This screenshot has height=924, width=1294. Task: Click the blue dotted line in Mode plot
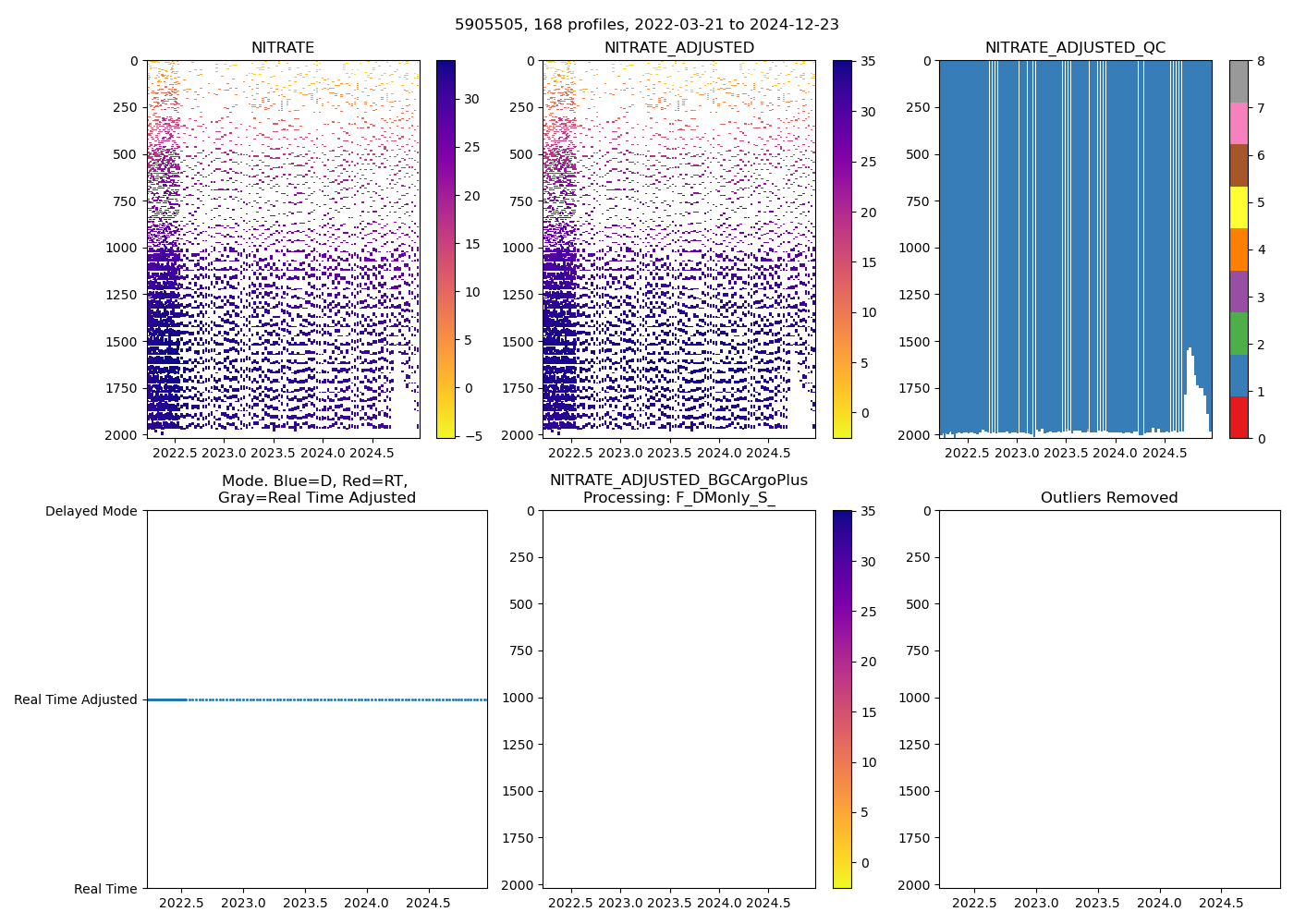pos(323,699)
